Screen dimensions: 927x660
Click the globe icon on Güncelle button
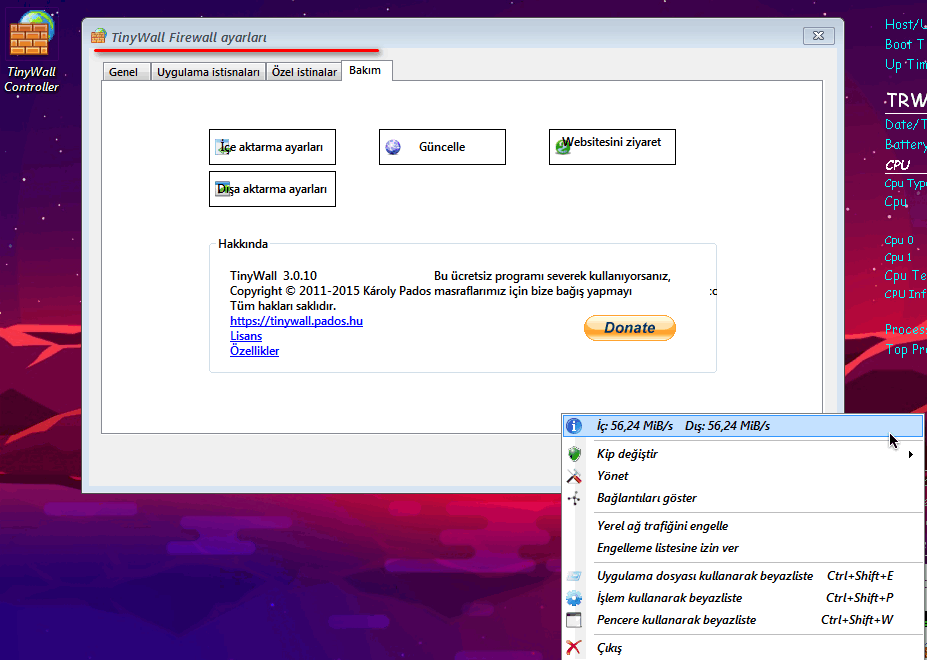[x=393, y=147]
